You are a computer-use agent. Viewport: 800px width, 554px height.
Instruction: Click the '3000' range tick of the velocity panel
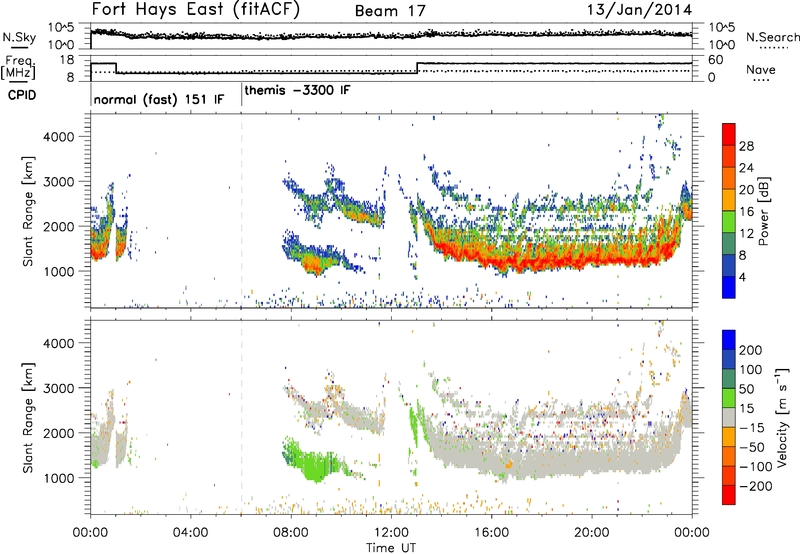59,388
